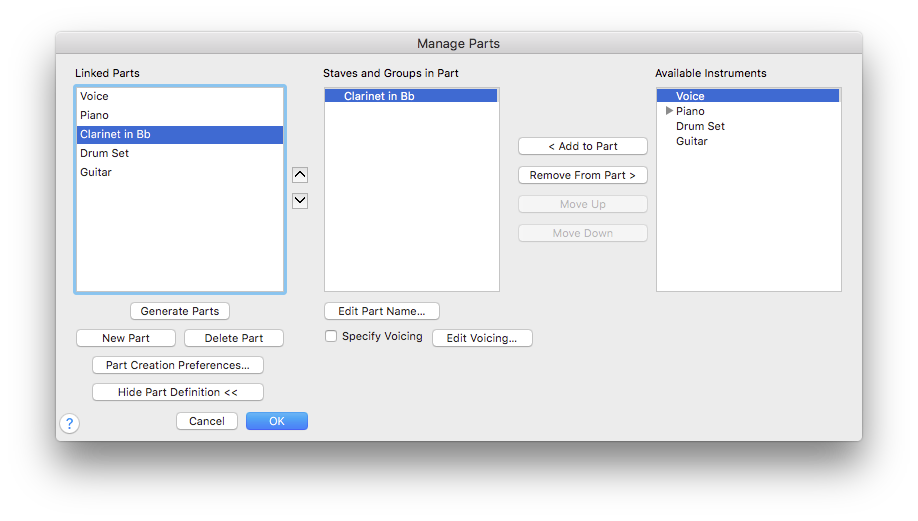Select Piano in Linked Parts list
Viewport: 918px width, 521px height.
(180, 115)
